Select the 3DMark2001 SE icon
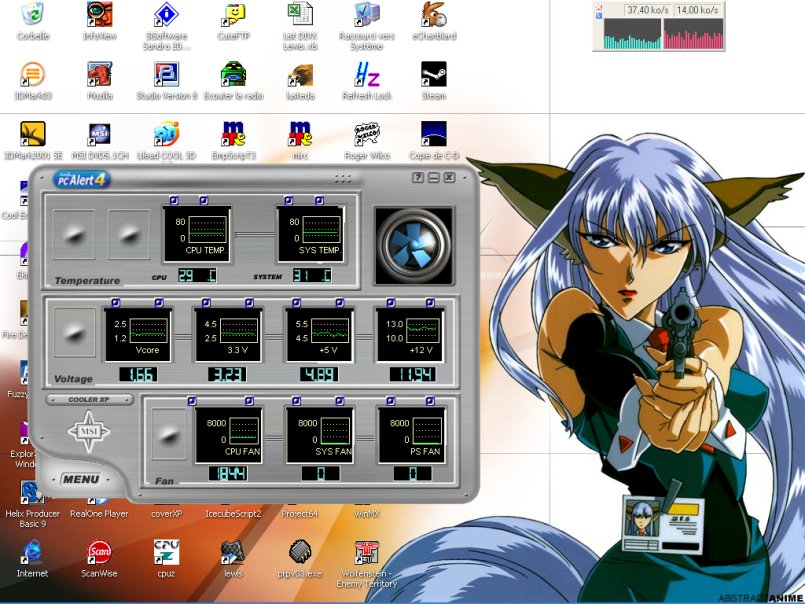The image size is (805, 604). tap(33, 134)
